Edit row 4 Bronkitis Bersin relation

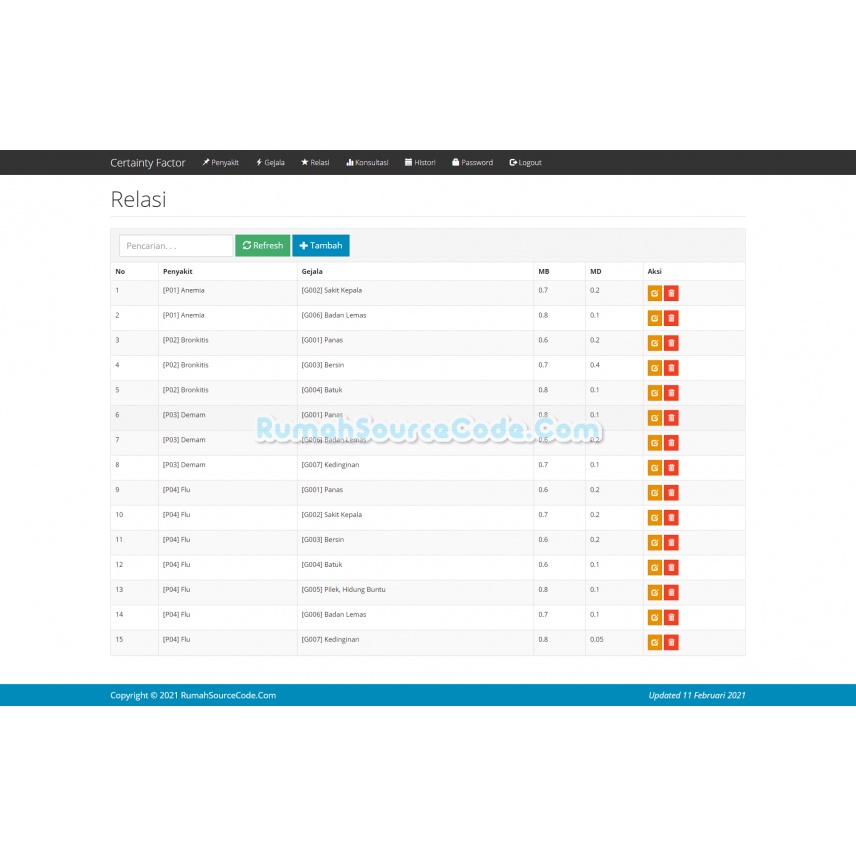coord(655,368)
